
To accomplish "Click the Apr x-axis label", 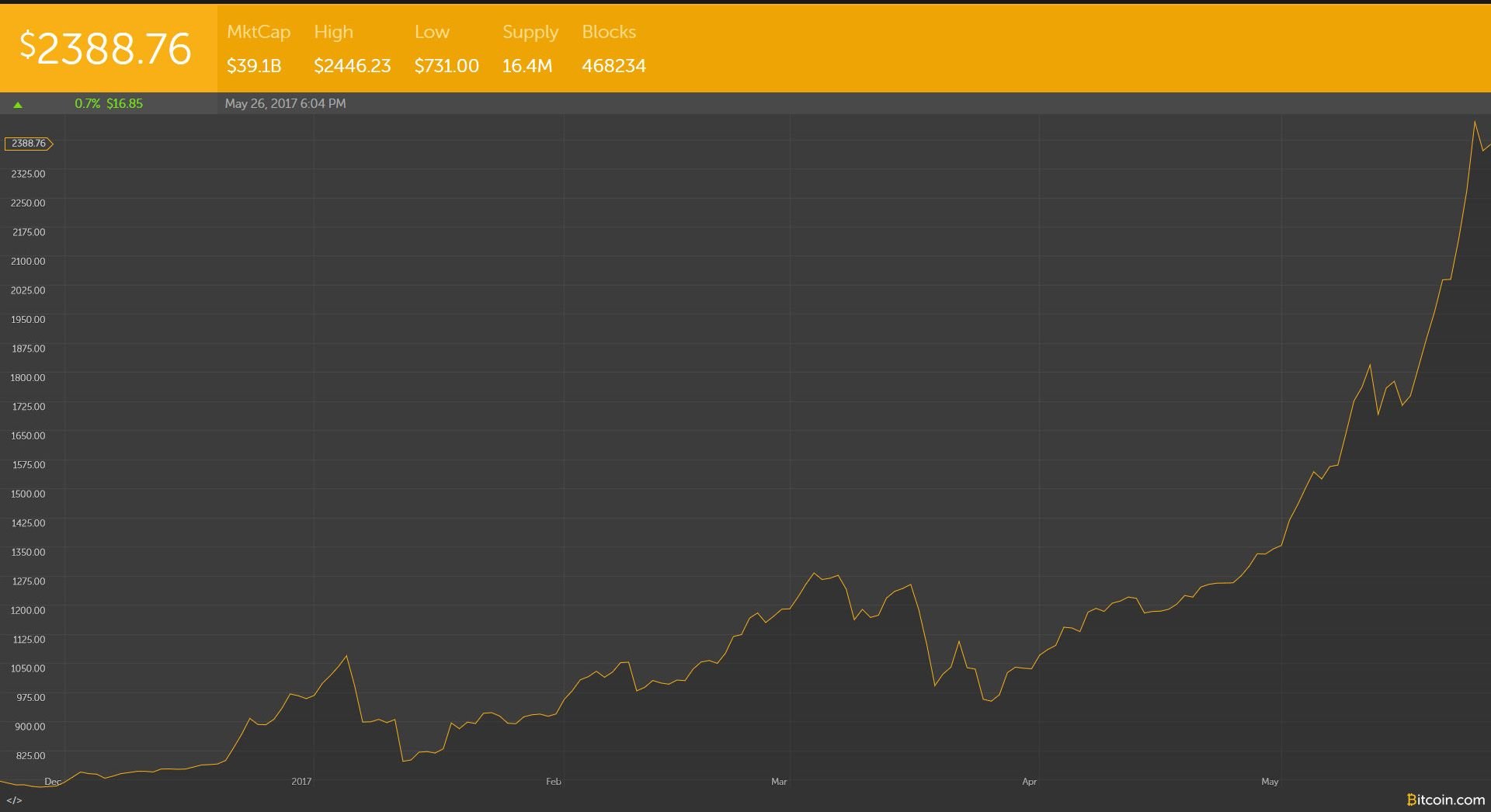I will pos(1029,782).
